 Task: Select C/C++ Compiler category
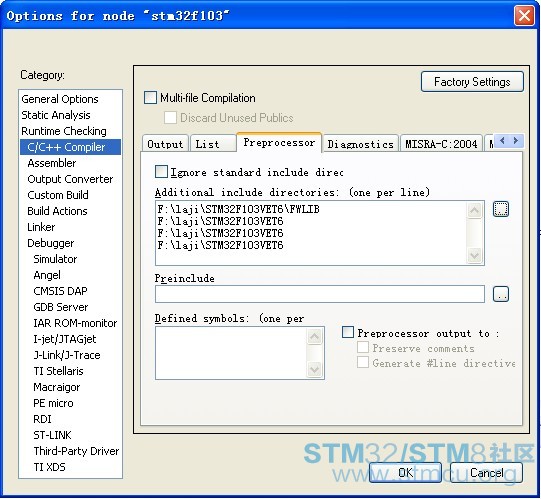(x=70, y=147)
